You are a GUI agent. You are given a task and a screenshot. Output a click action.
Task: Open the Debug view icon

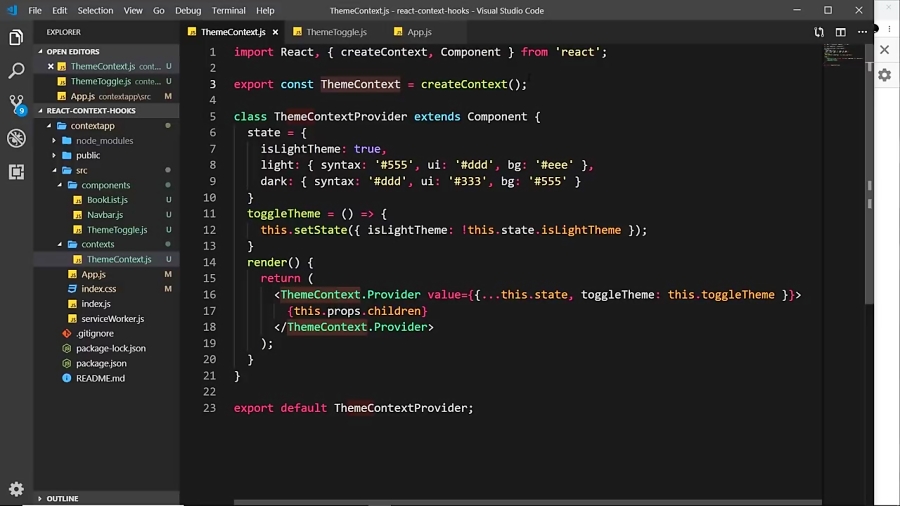(16, 138)
